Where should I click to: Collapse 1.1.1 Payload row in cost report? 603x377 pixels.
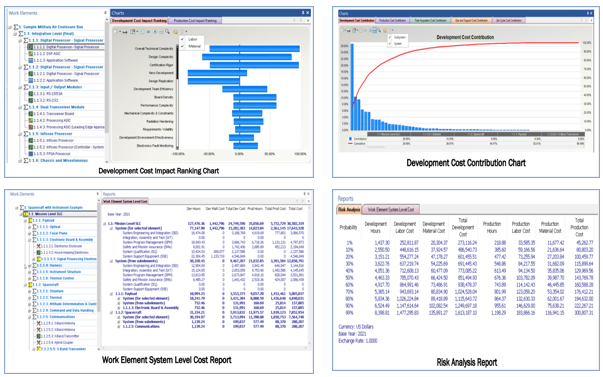(x=111, y=294)
